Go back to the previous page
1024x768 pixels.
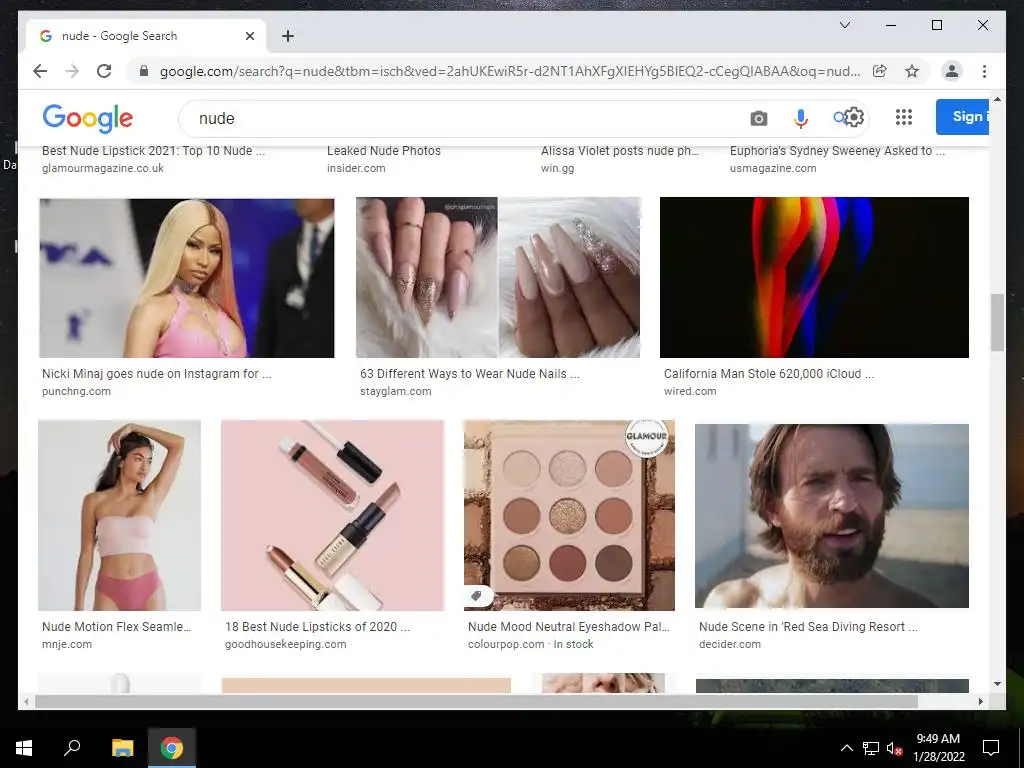click(40, 71)
